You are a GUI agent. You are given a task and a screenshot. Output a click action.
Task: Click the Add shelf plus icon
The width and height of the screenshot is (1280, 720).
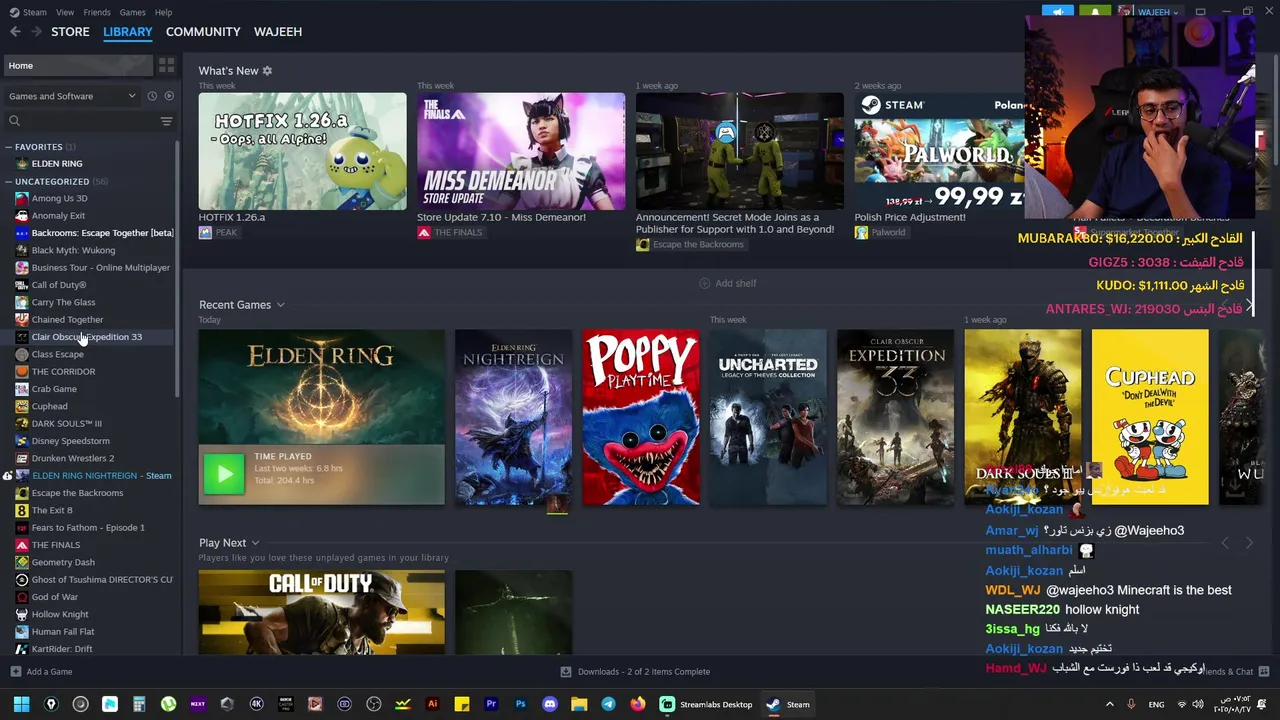(x=704, y=283)
